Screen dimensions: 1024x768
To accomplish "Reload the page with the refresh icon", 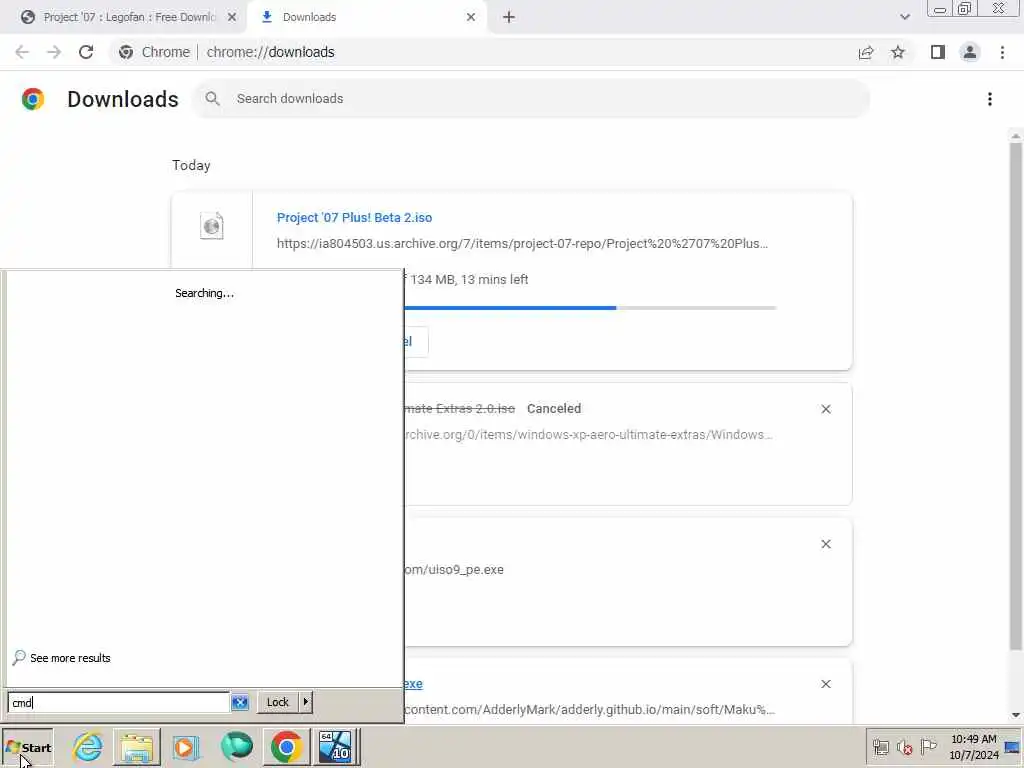I will [x=86, y=52].
